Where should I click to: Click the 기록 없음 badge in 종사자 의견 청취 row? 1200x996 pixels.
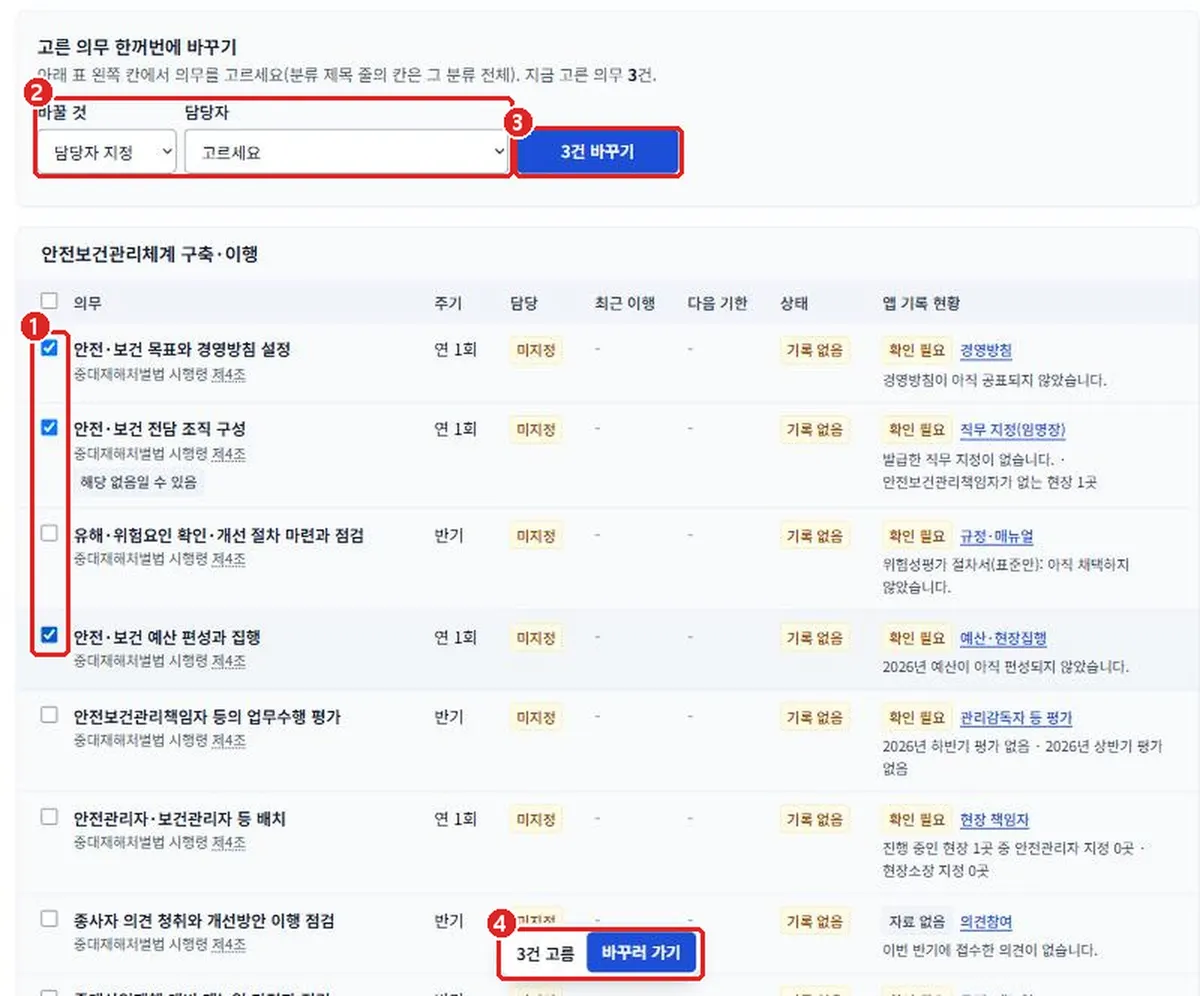tap(815, 921)
